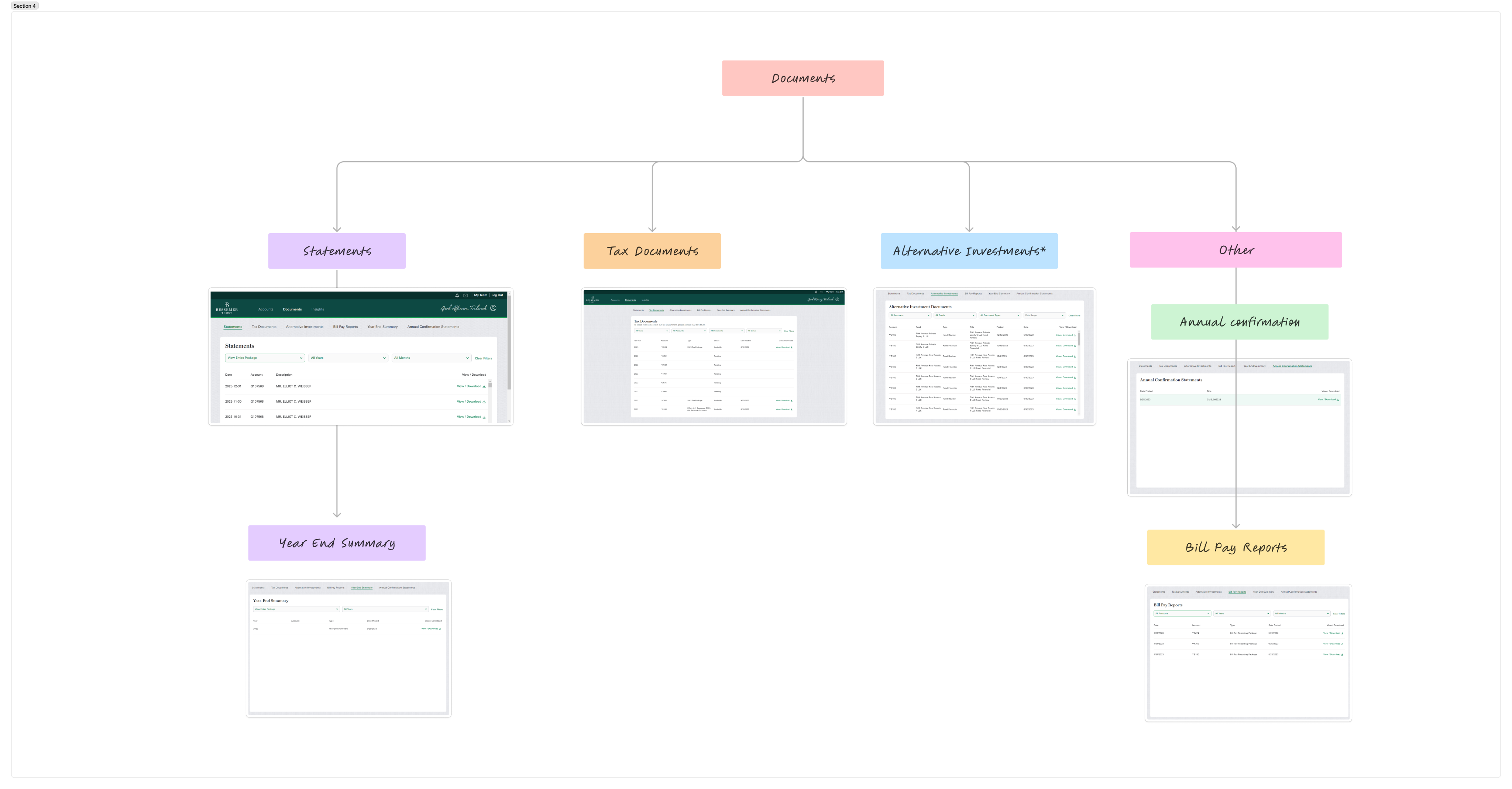
Task: Open All Accounts dropdown in Alternative Investment Documents
Action: click(910, 316)
